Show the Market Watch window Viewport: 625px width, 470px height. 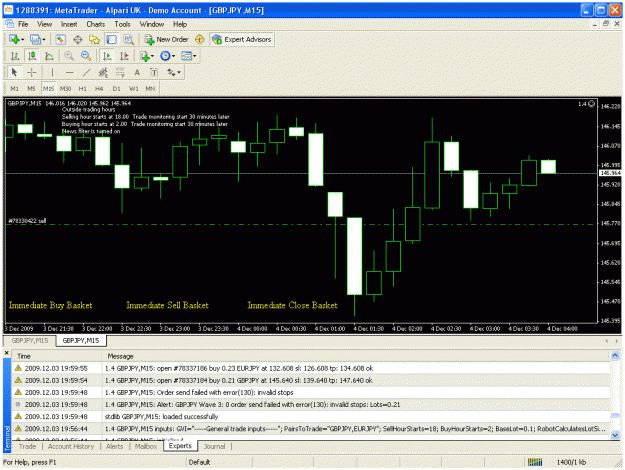61,39
